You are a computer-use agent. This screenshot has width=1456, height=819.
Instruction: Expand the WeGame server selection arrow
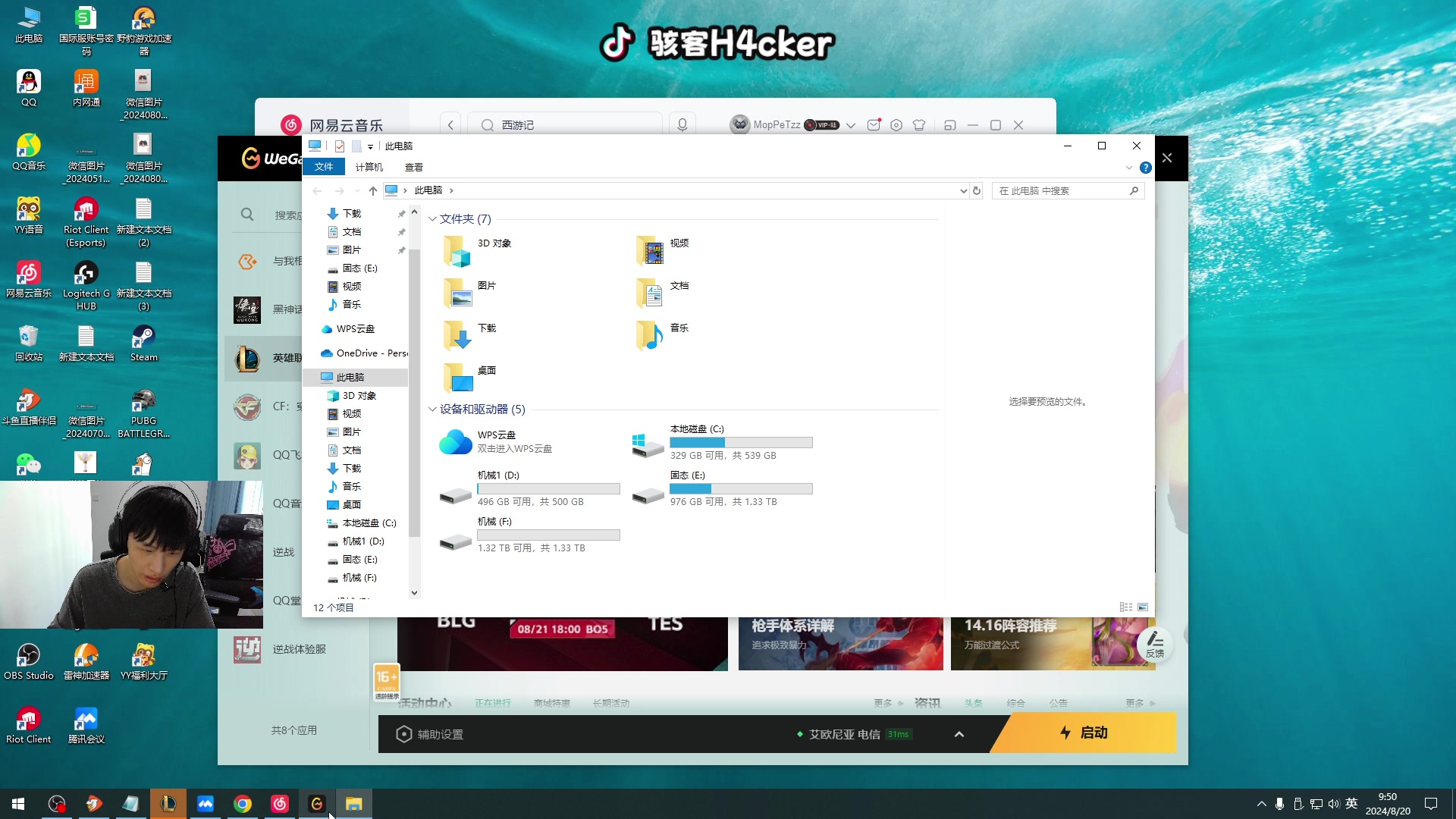coord(959,734)
